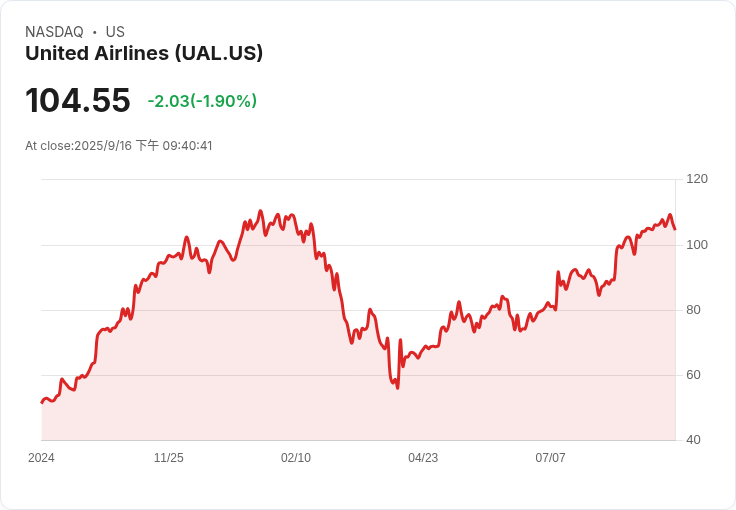Click the chart line's lowest dip near 56

(x=397, y=387)
